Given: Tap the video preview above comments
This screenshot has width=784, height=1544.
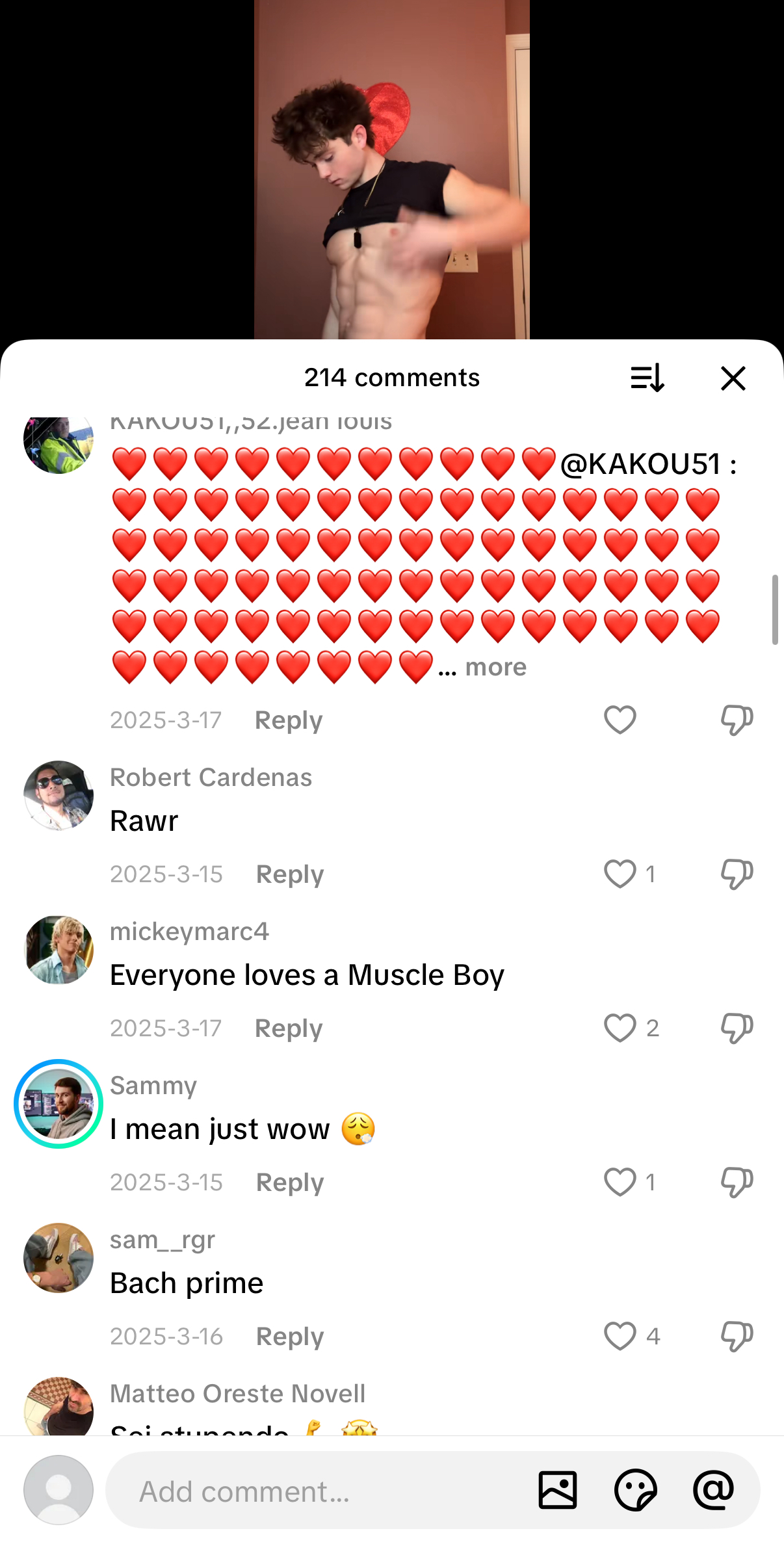Looking at the screenshot, I should coord(392,169).
